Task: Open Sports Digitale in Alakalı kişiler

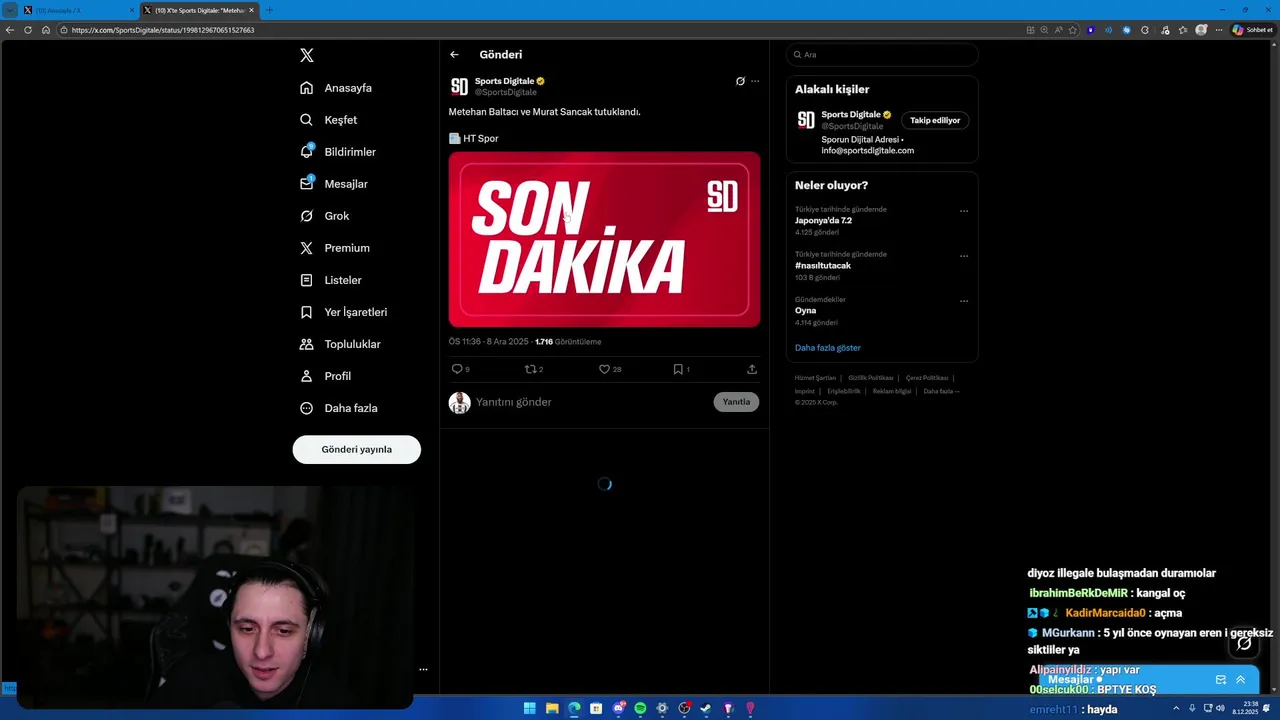Action: pos(851,115)
